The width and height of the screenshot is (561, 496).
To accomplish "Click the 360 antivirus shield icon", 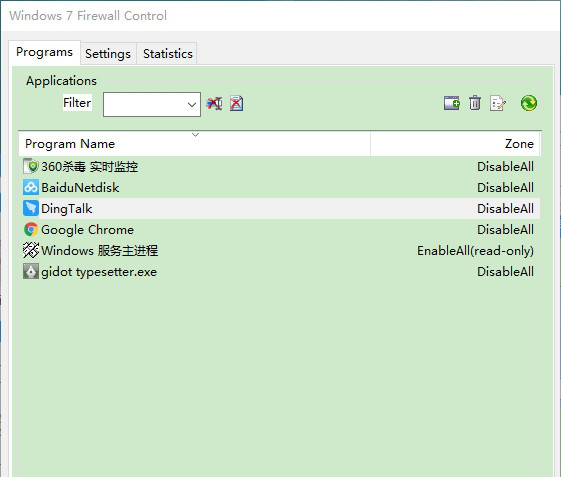I will tap(31, 166).
